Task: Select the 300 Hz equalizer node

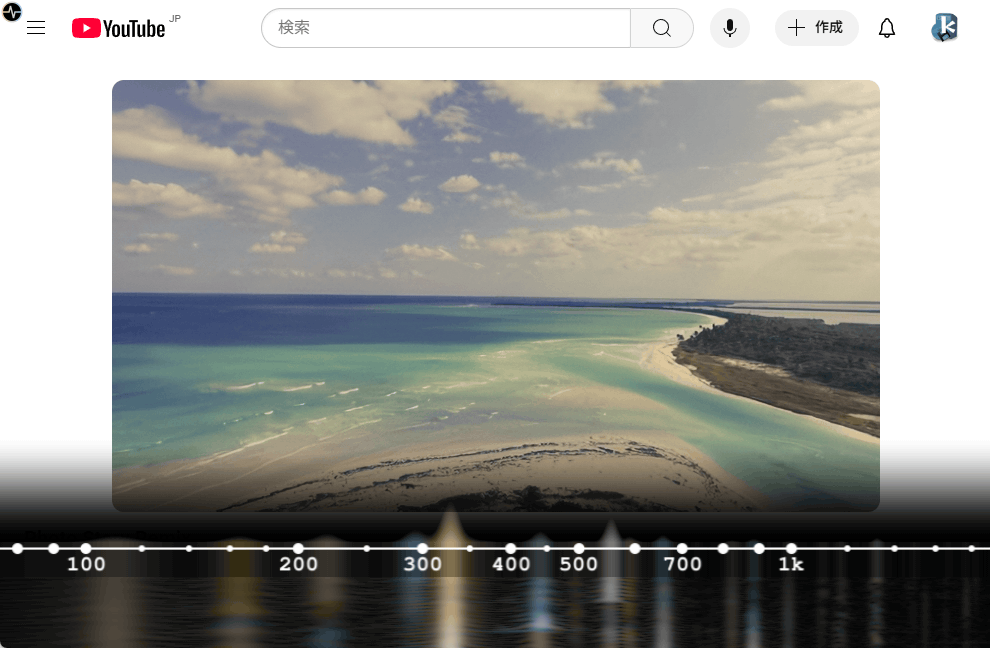Action: (422, 548)
